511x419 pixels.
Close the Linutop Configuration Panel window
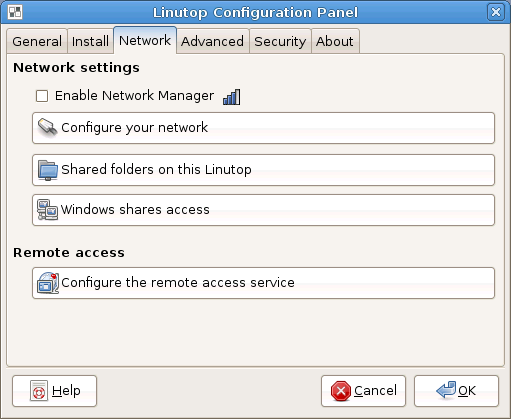(496, 12)
